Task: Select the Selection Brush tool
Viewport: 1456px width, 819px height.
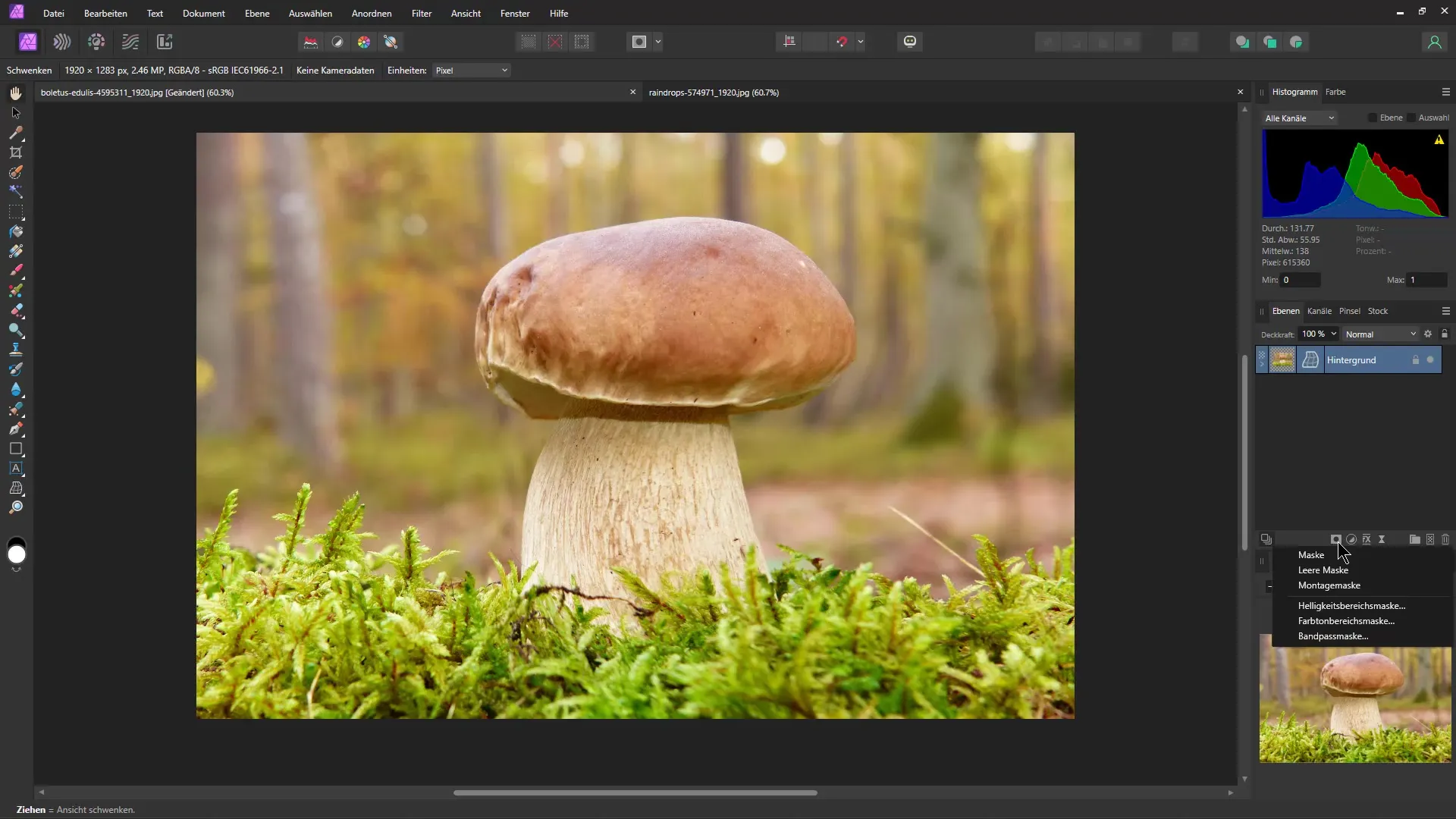Action: click(x=16, y=172)
